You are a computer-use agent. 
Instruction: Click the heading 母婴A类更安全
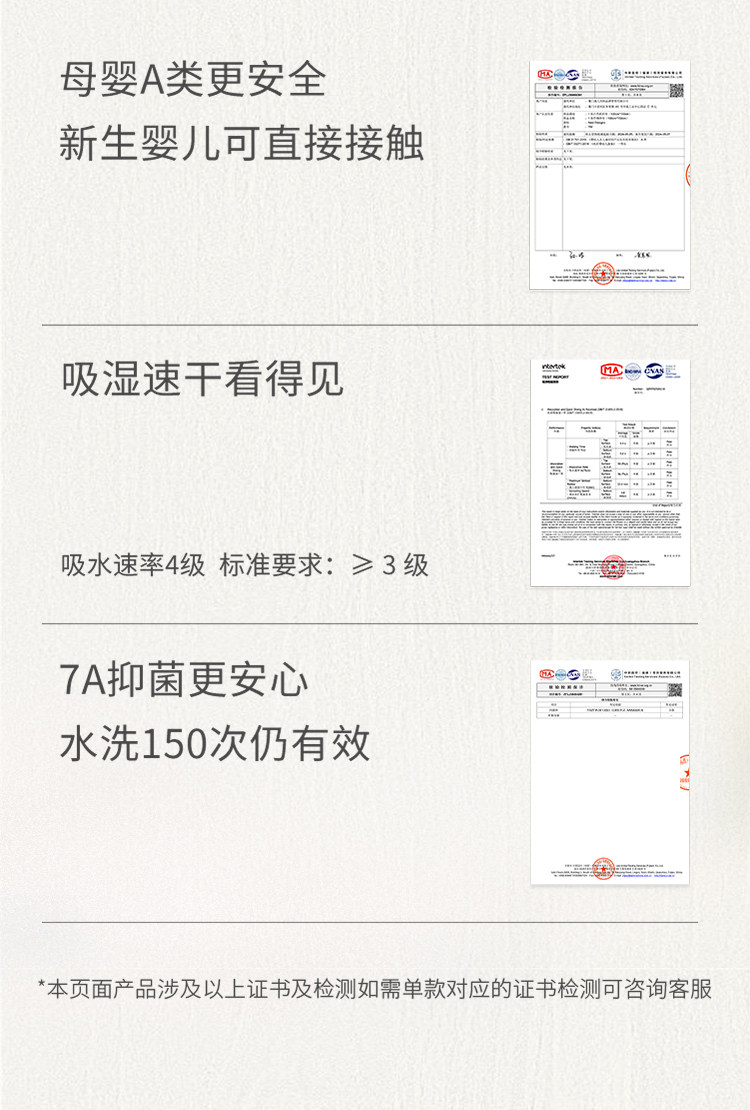click(x=193, y=79)
